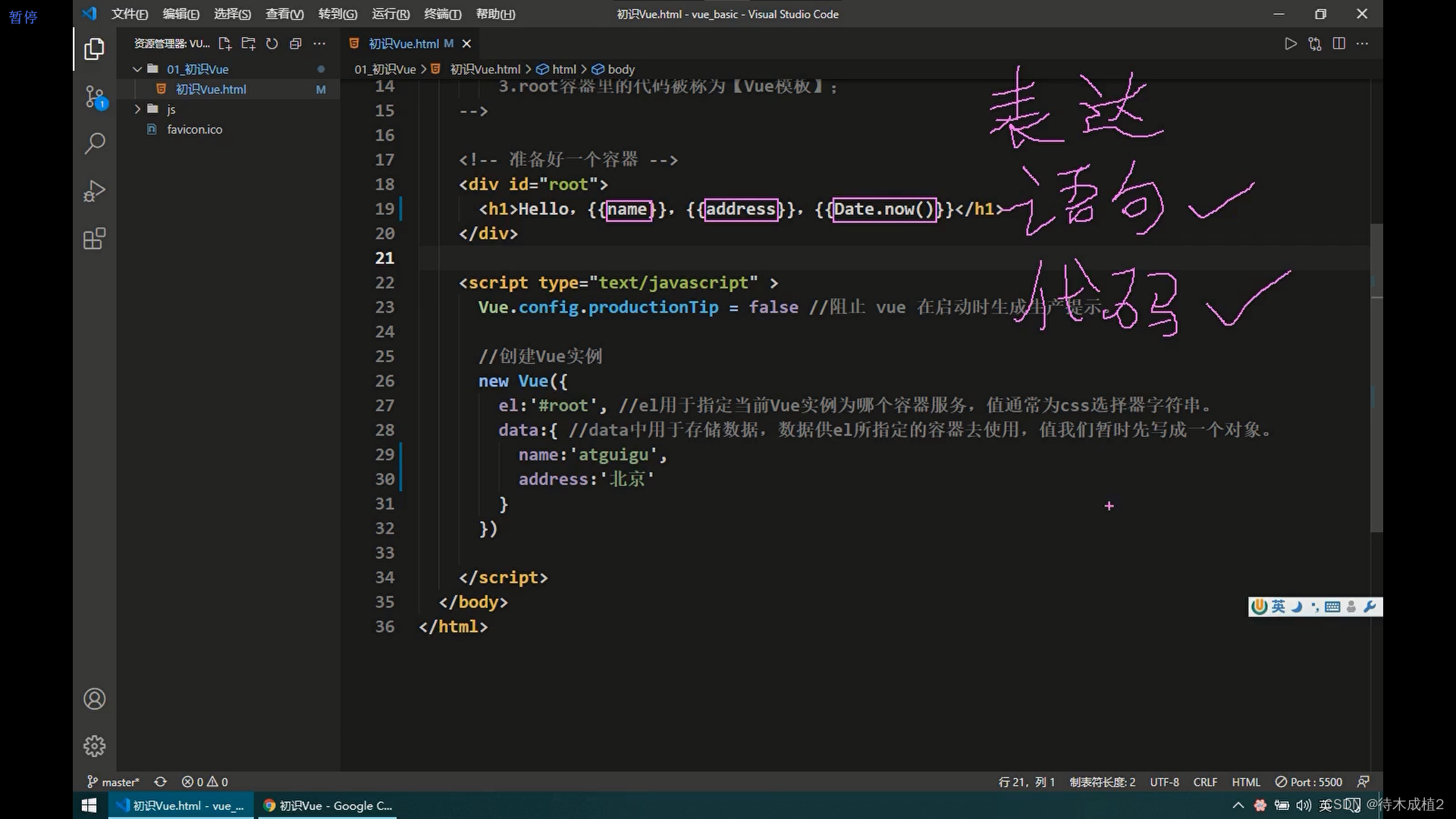Click the New Folder icon in explorer

pos(248,44)
